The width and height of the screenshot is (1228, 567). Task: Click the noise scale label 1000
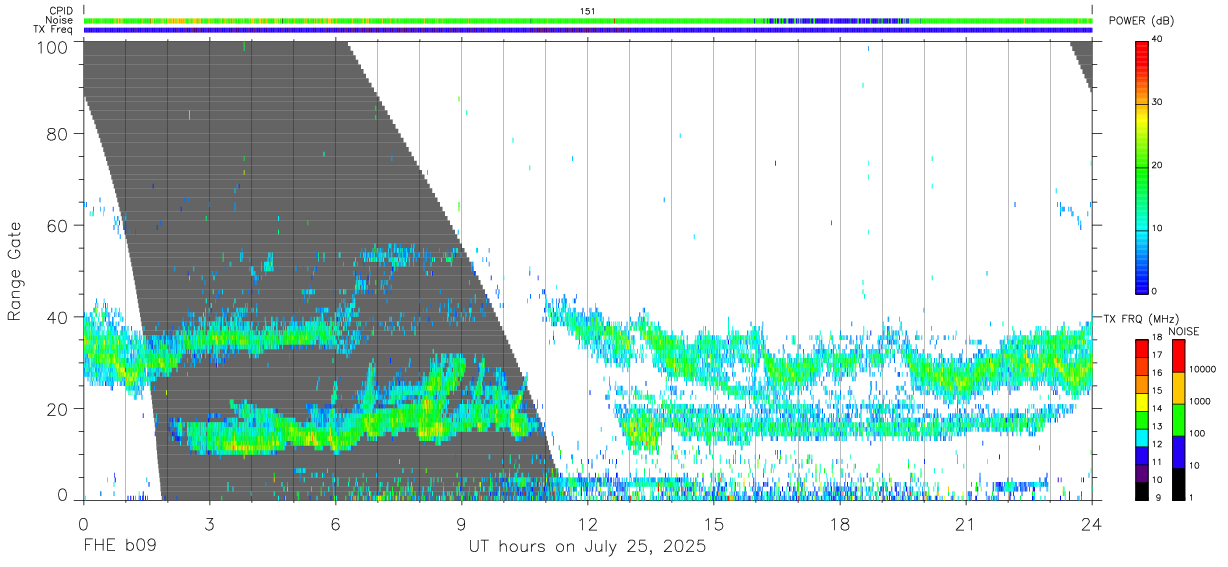[1200, 401]
